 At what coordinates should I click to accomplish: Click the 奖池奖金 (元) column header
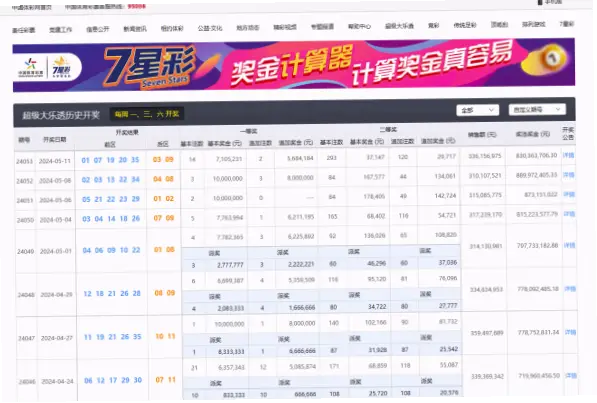point(533,134)
